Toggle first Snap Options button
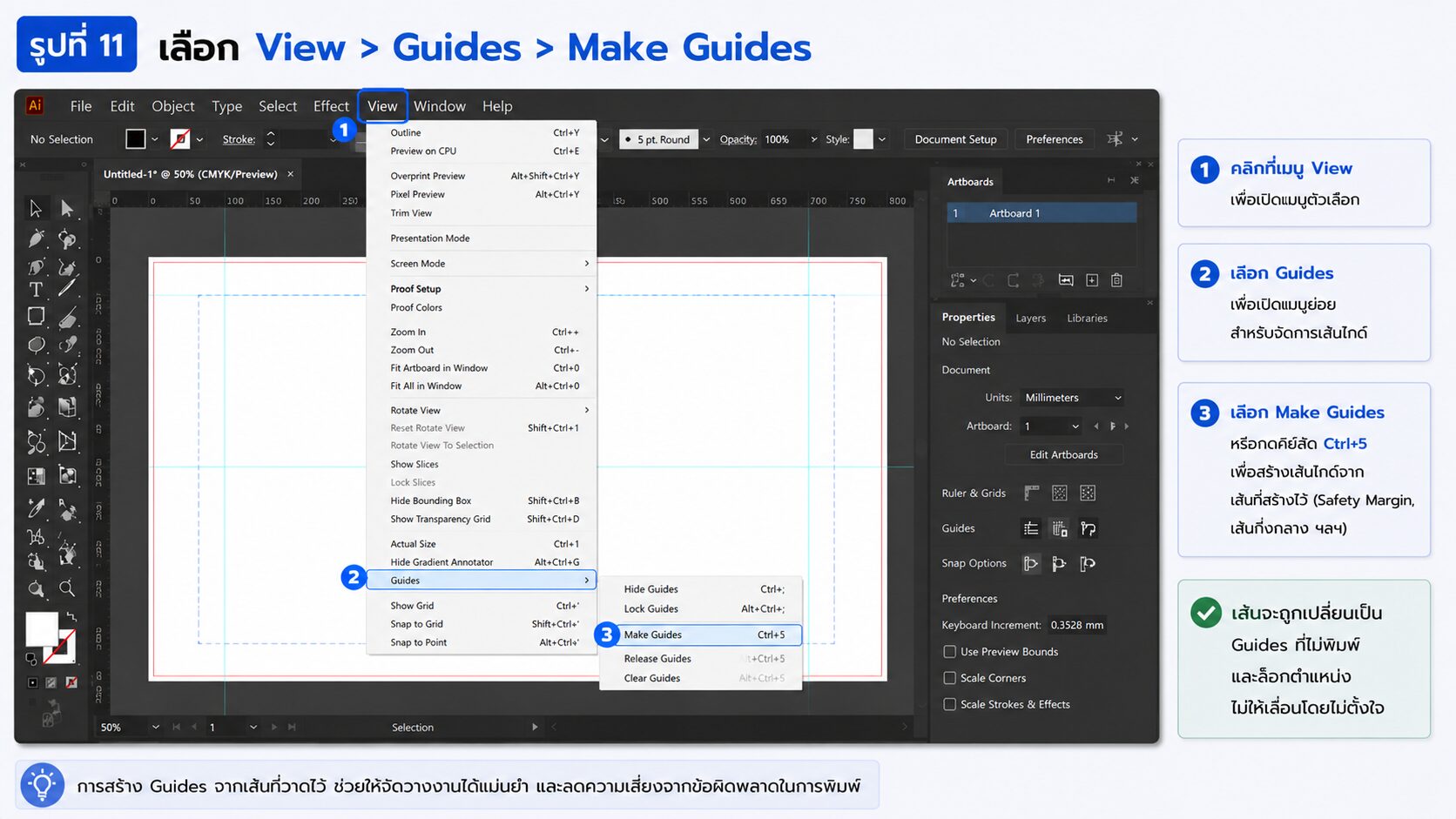This screenshot has height=819, width=1456. point(1031,564)
